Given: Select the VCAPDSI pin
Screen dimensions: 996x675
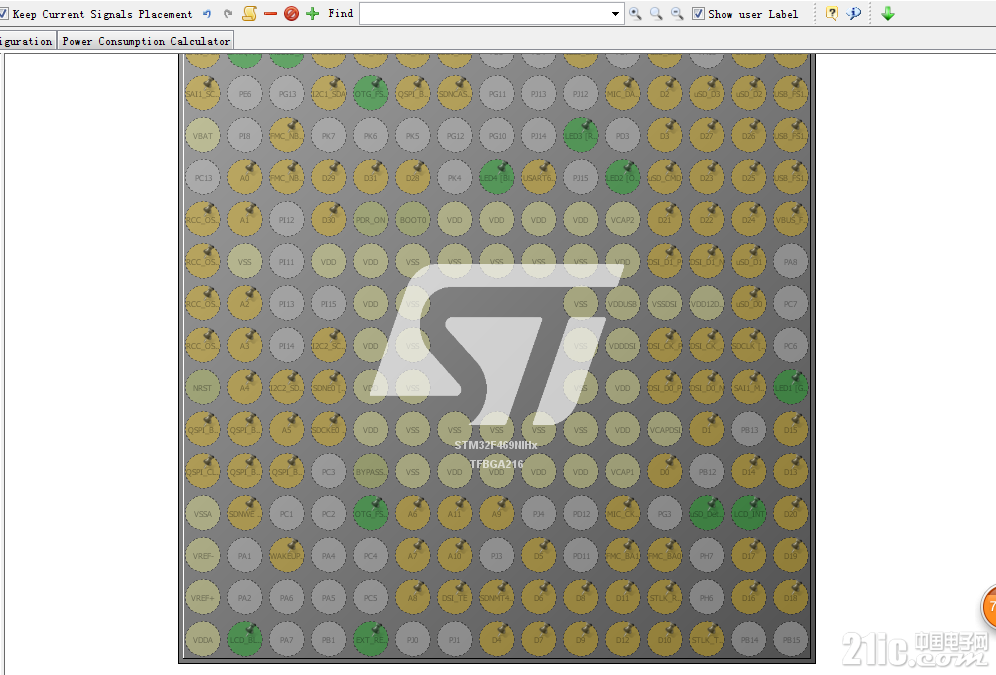Looking at the screenshot, I should point(664,430).
